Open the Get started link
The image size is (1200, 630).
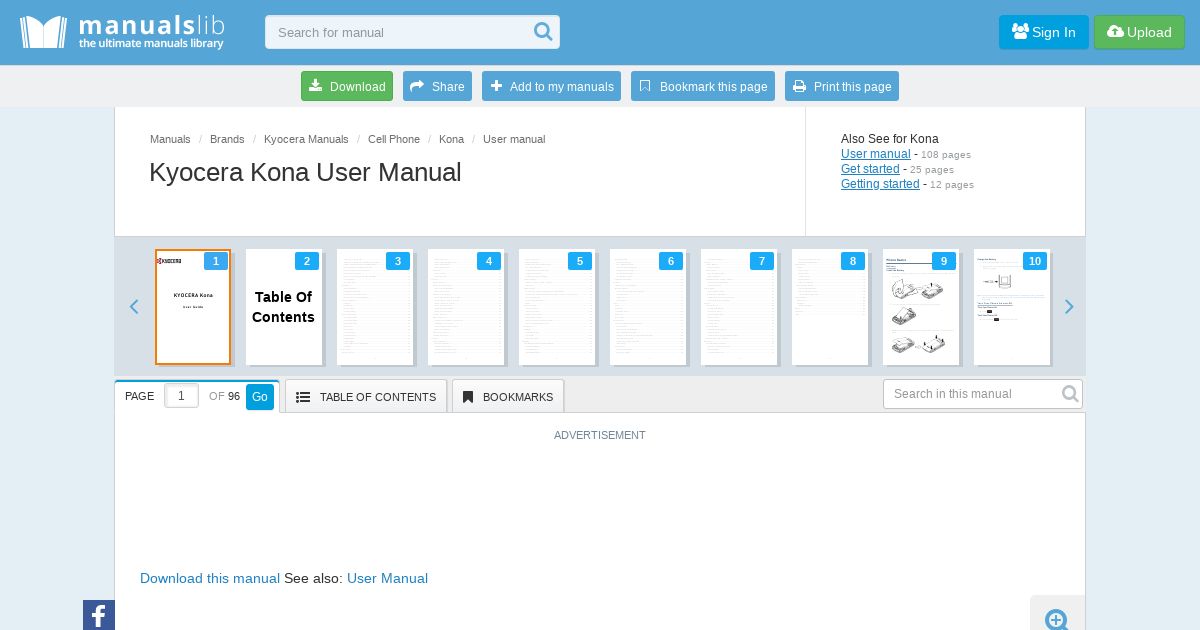[x=870, y=169]
